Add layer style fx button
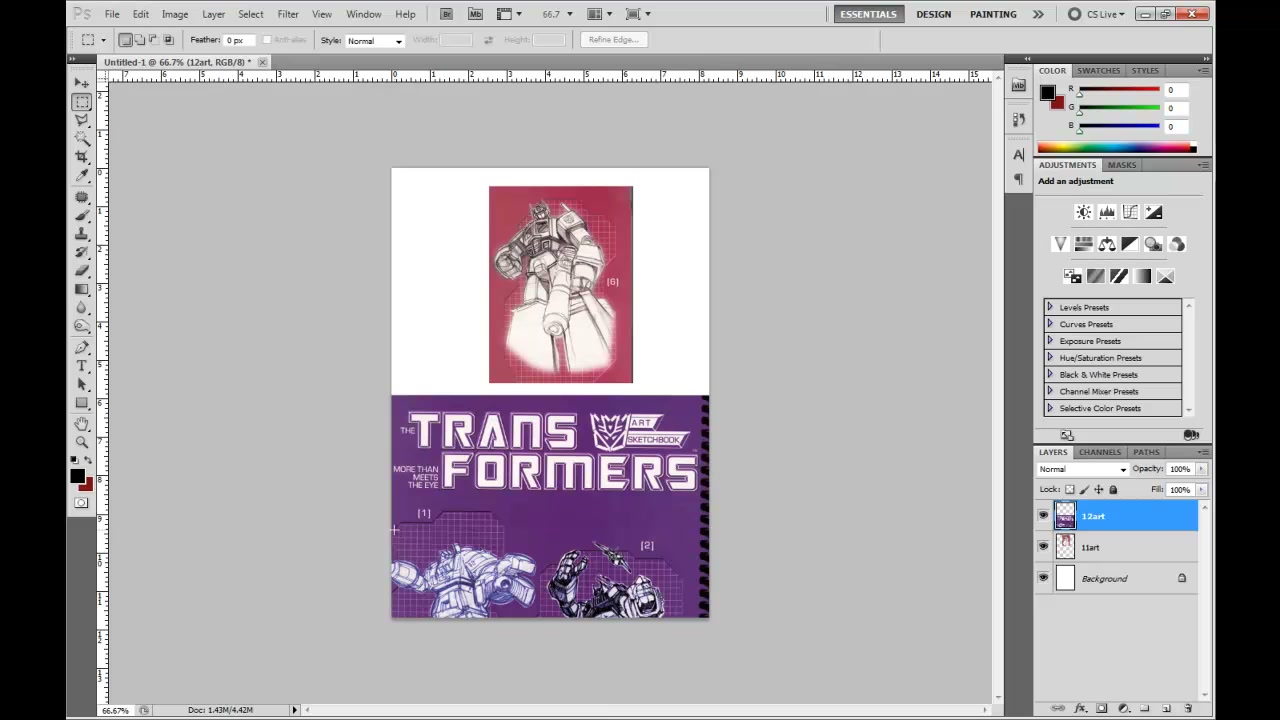 (x=1080, y=708)
